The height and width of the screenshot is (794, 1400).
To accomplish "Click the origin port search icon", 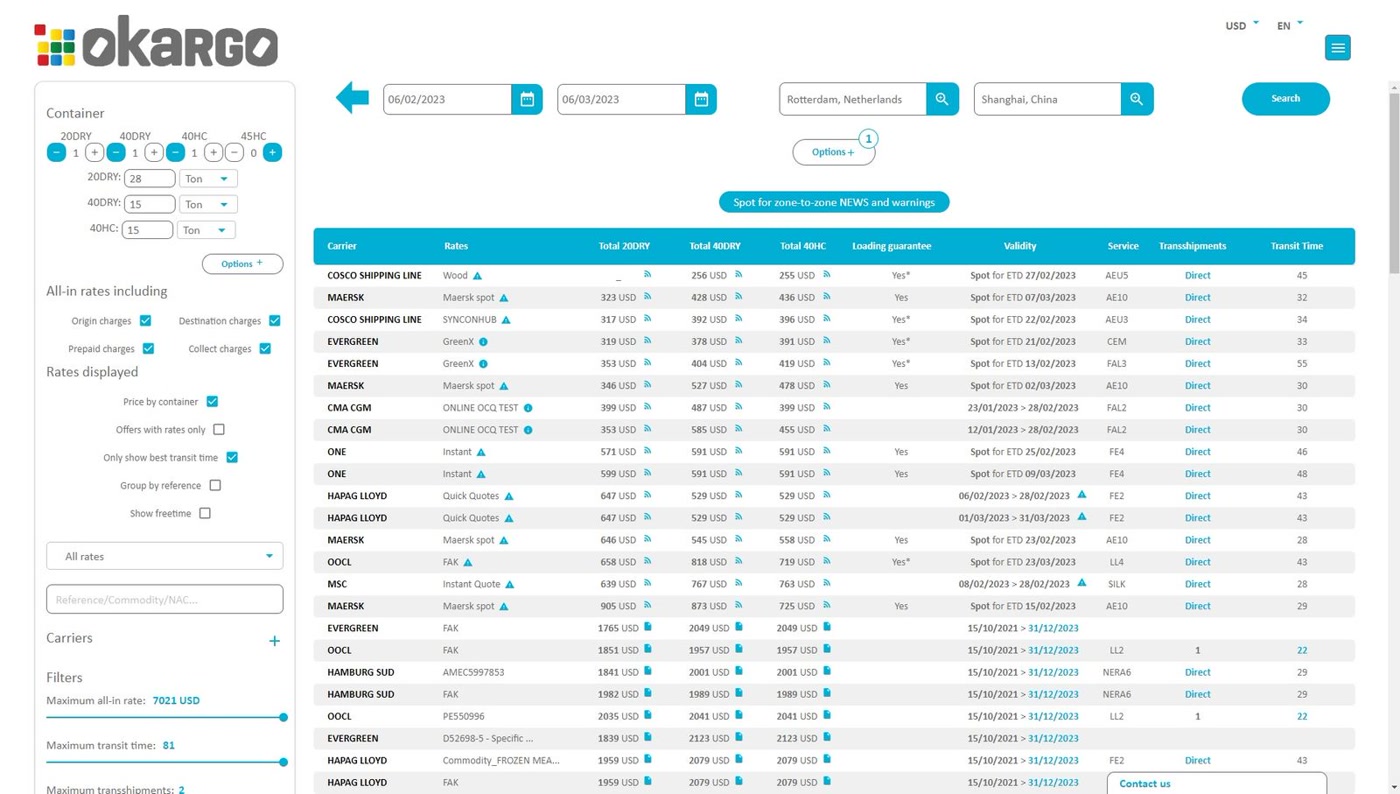I will coord(942,99).
